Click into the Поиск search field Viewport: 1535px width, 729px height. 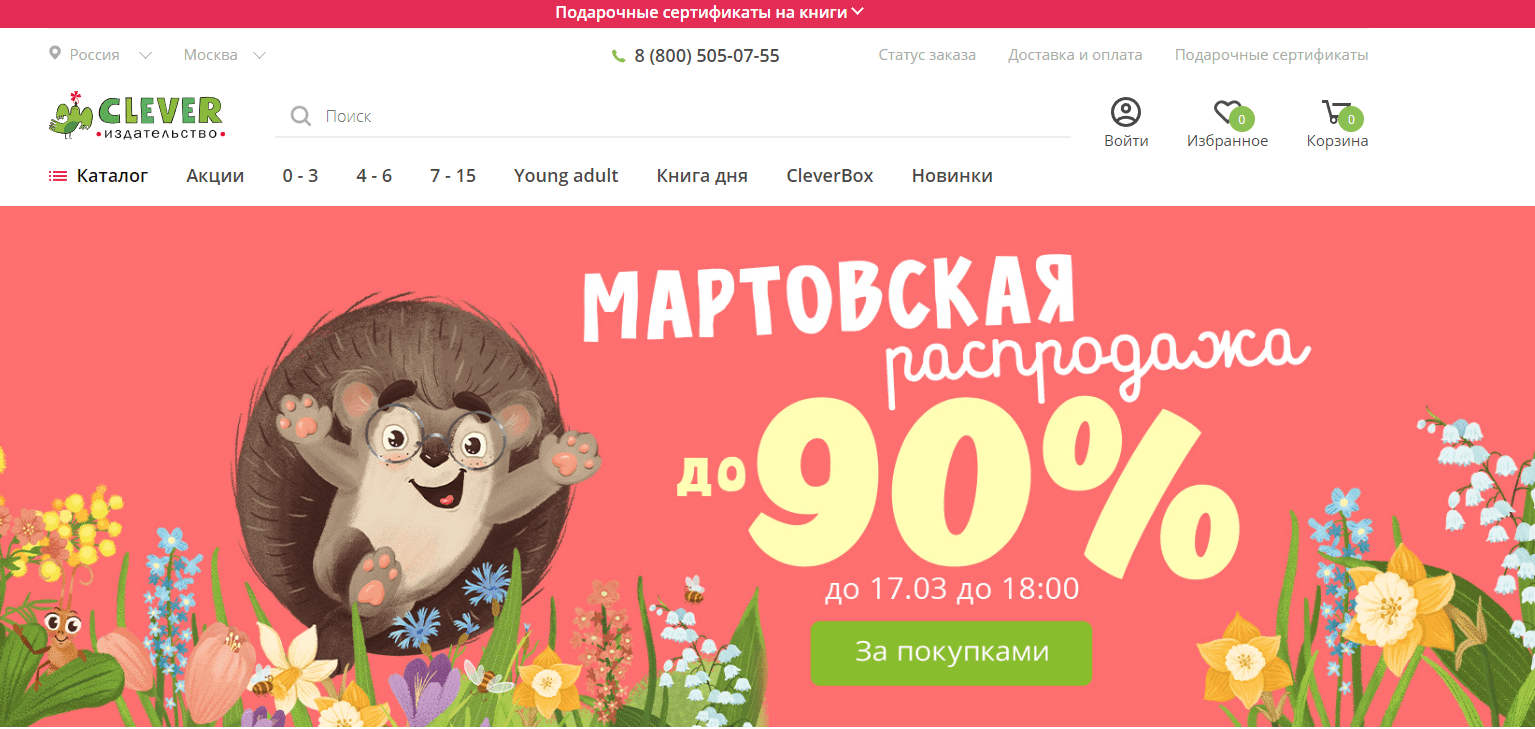click(x=672, y=117)
